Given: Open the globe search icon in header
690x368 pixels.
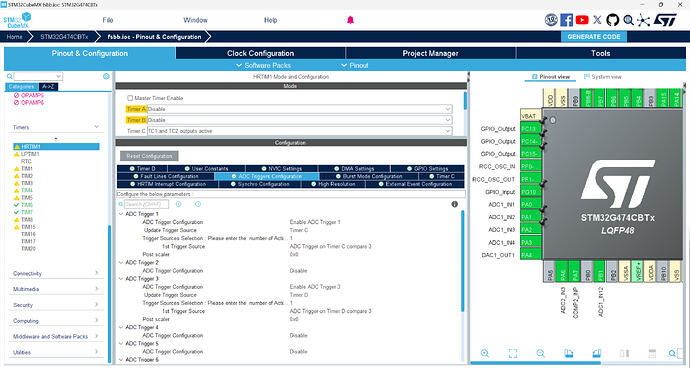Looking at the screenshot, I should [x=628, y=20].
